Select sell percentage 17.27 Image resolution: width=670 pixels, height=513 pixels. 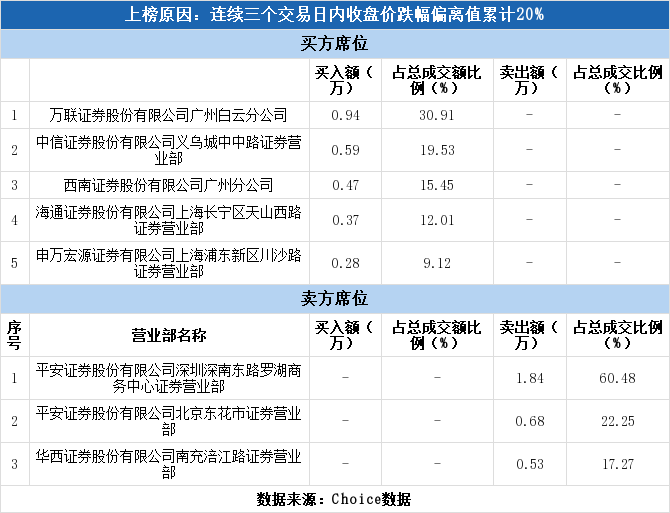(617, 464)
